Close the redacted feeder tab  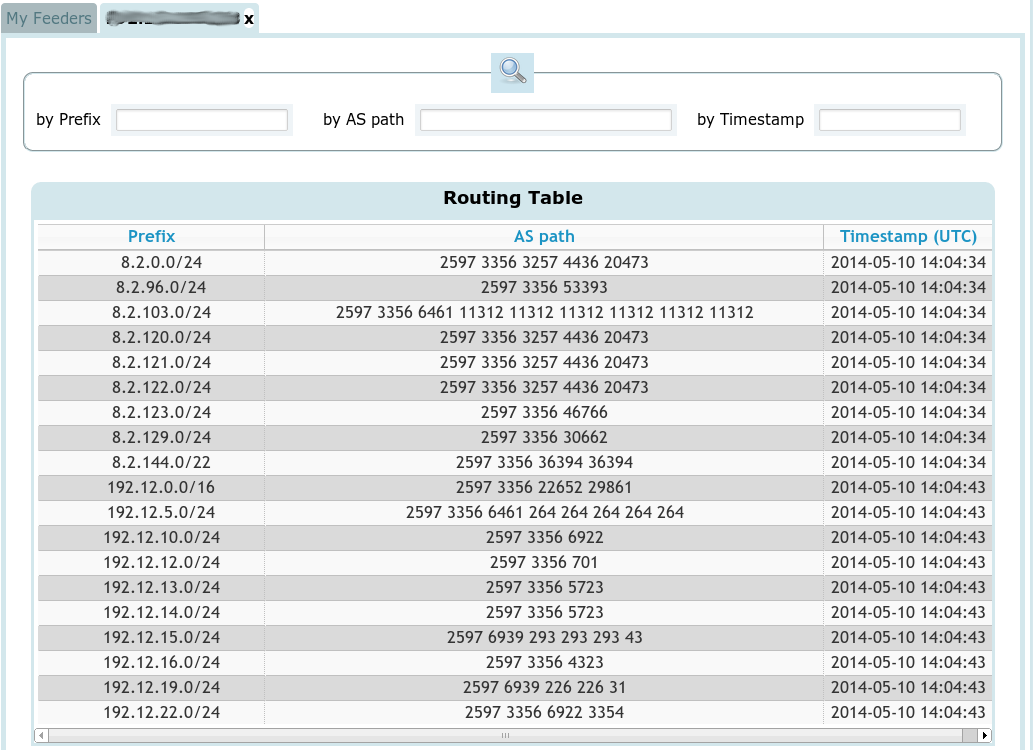(249, 19)
